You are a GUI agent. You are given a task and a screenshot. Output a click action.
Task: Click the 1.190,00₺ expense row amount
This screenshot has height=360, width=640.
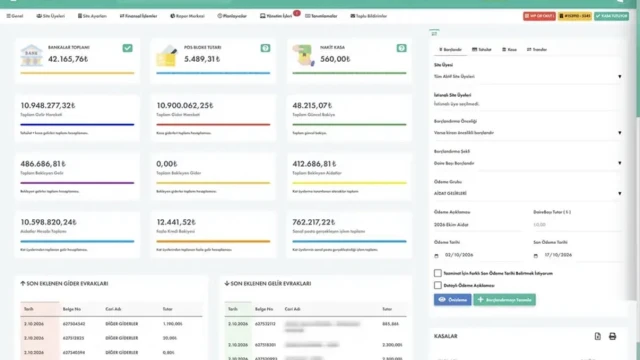(173, 324)
